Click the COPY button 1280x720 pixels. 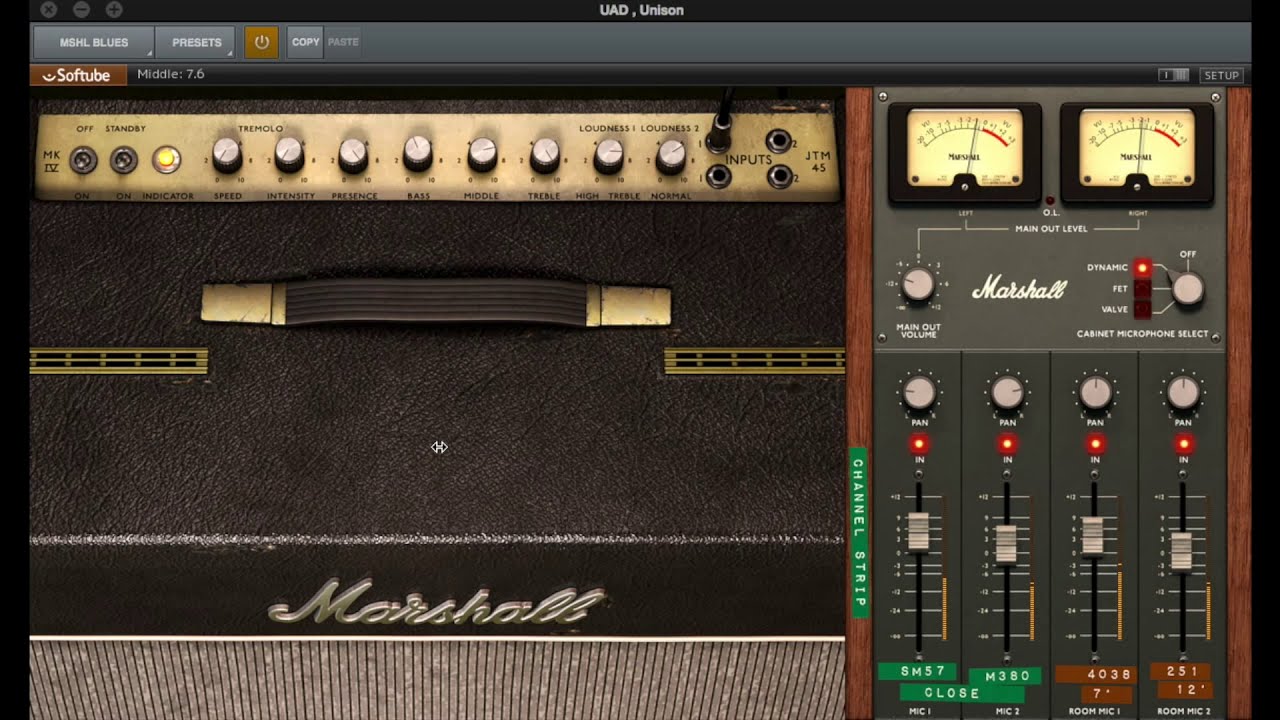305,42
